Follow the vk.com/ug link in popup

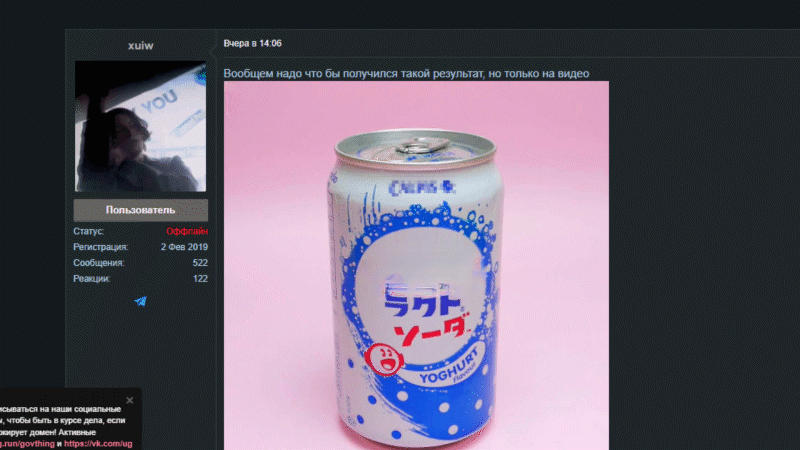coord(98,444)
